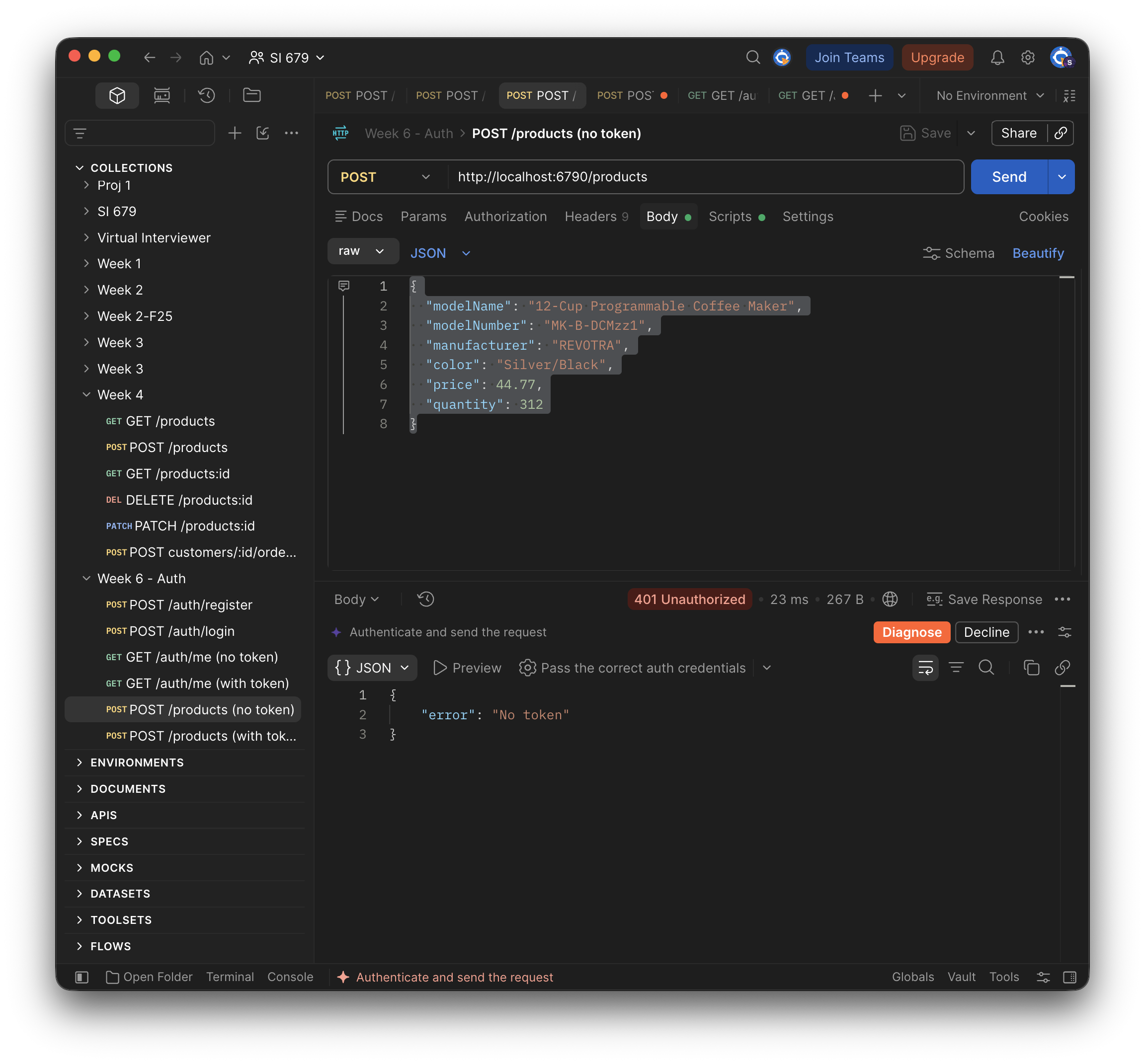Image resolution: width=1145 pixels, height=1064 pixels.
Task: Open the response JSON format dropdown
Action: click(x=372, y=668)
